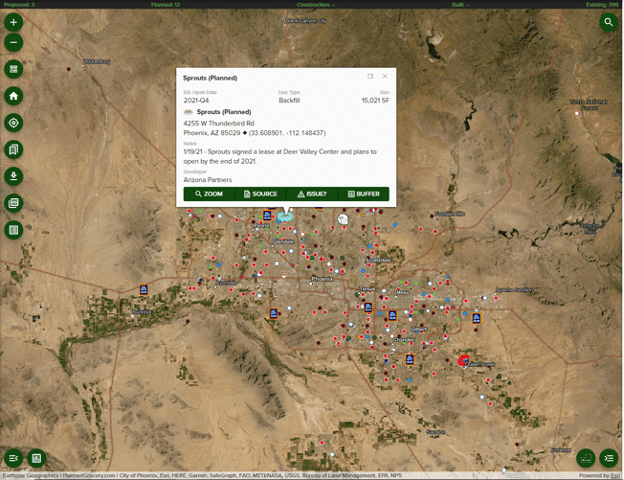Expand the legend list icon at bottom-right
624x480 pixels.
pos(608,458)
